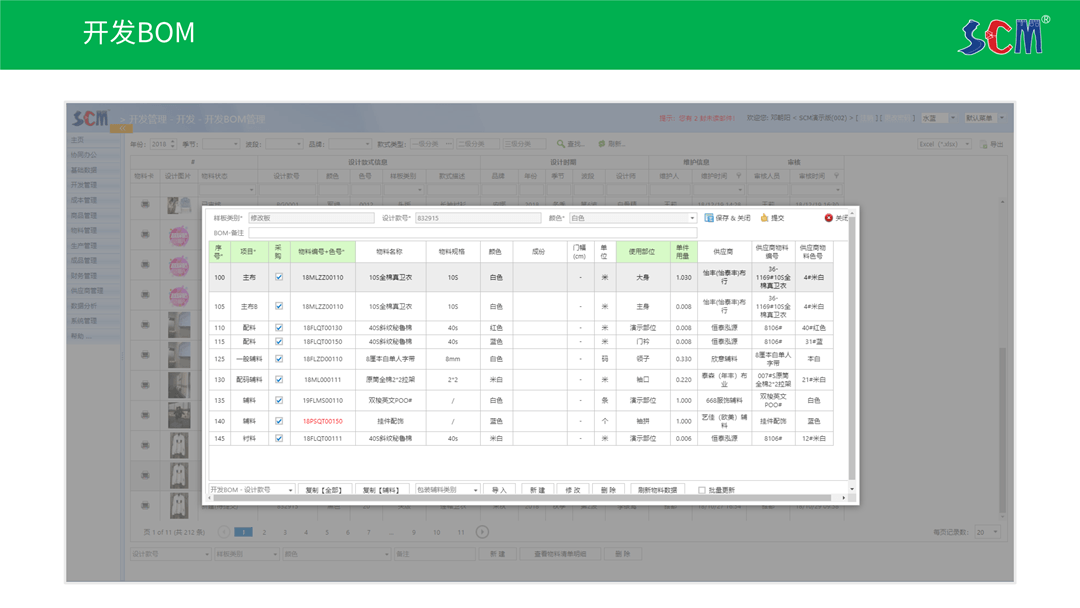
Task: Toggle the 批量更新 checkbox
Action: [702, 491]
